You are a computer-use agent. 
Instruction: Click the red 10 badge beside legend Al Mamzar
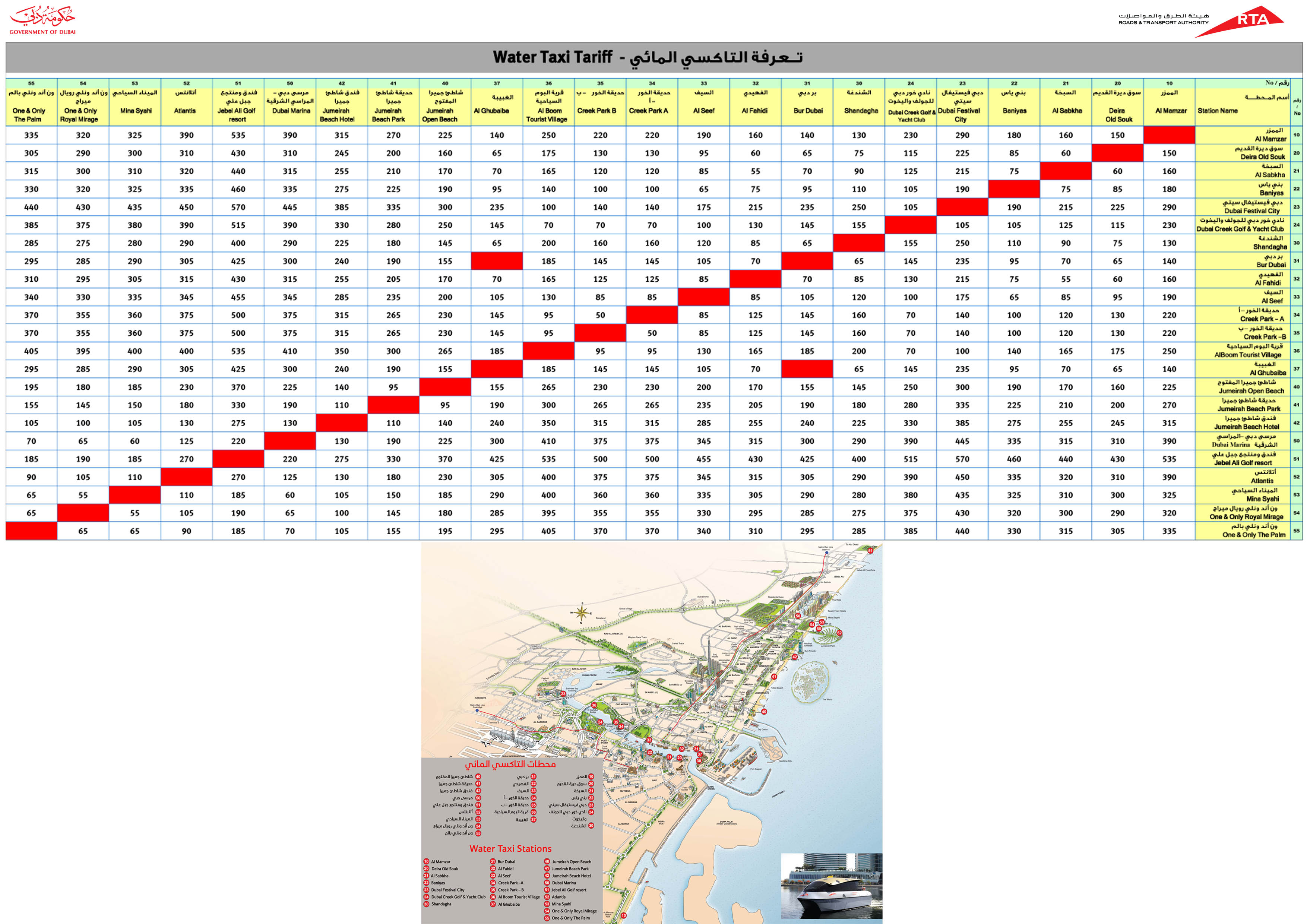tap(426, 861)
